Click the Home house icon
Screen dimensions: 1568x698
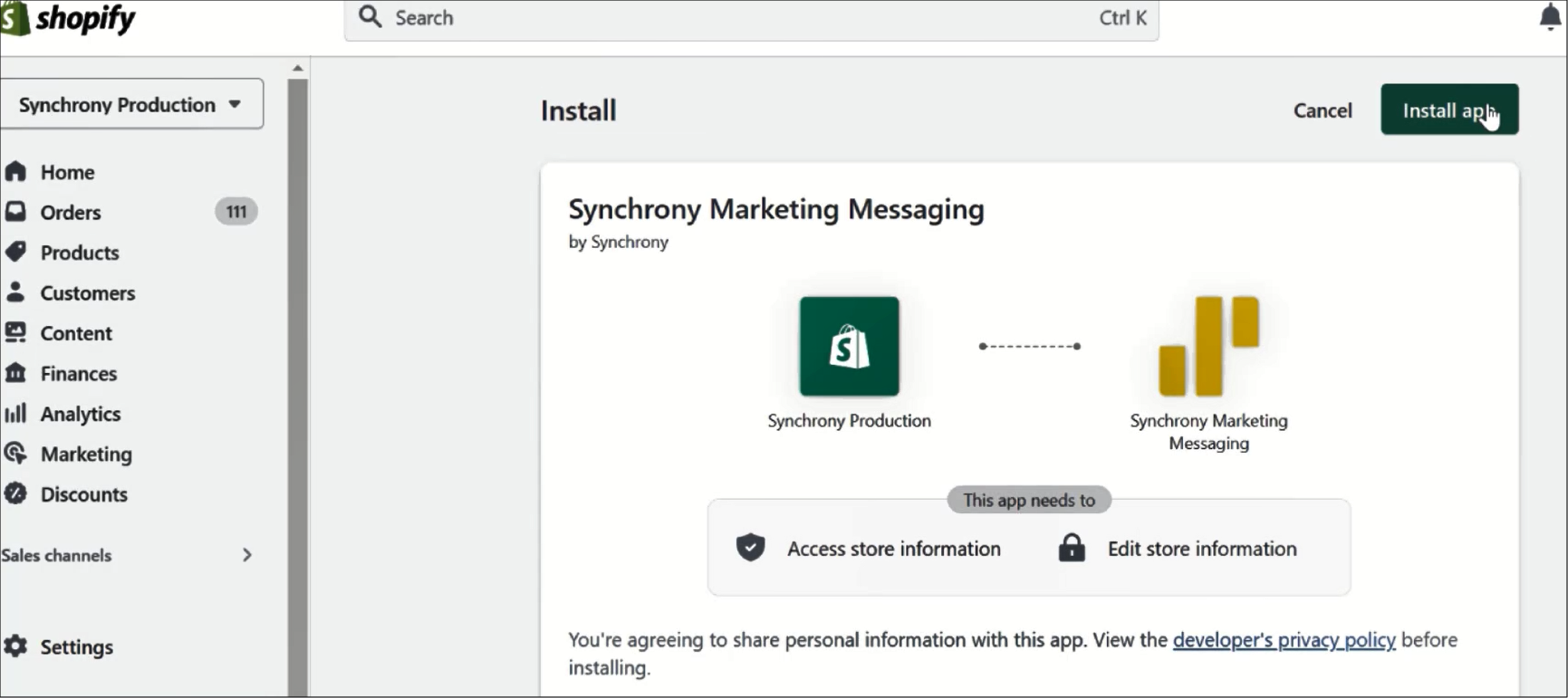coord(15,171)
